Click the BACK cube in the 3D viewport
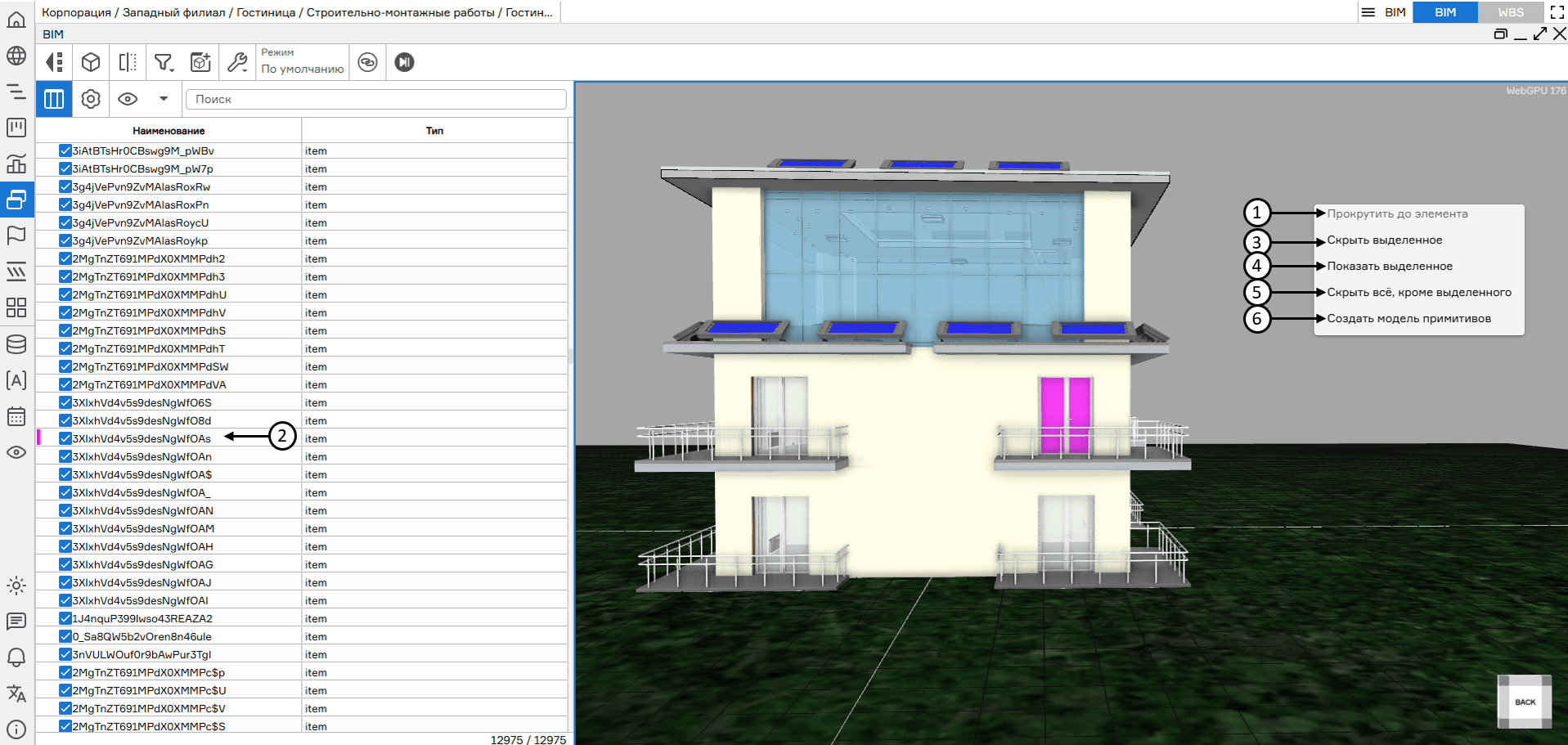This screenshot has height=745, width=1568. (1524, 702)
